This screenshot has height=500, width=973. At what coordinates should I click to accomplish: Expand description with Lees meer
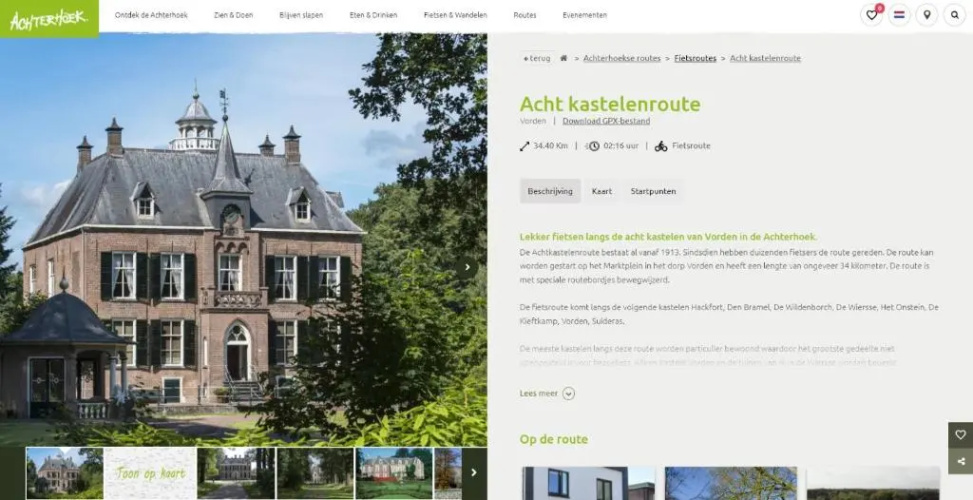[547, 393]
